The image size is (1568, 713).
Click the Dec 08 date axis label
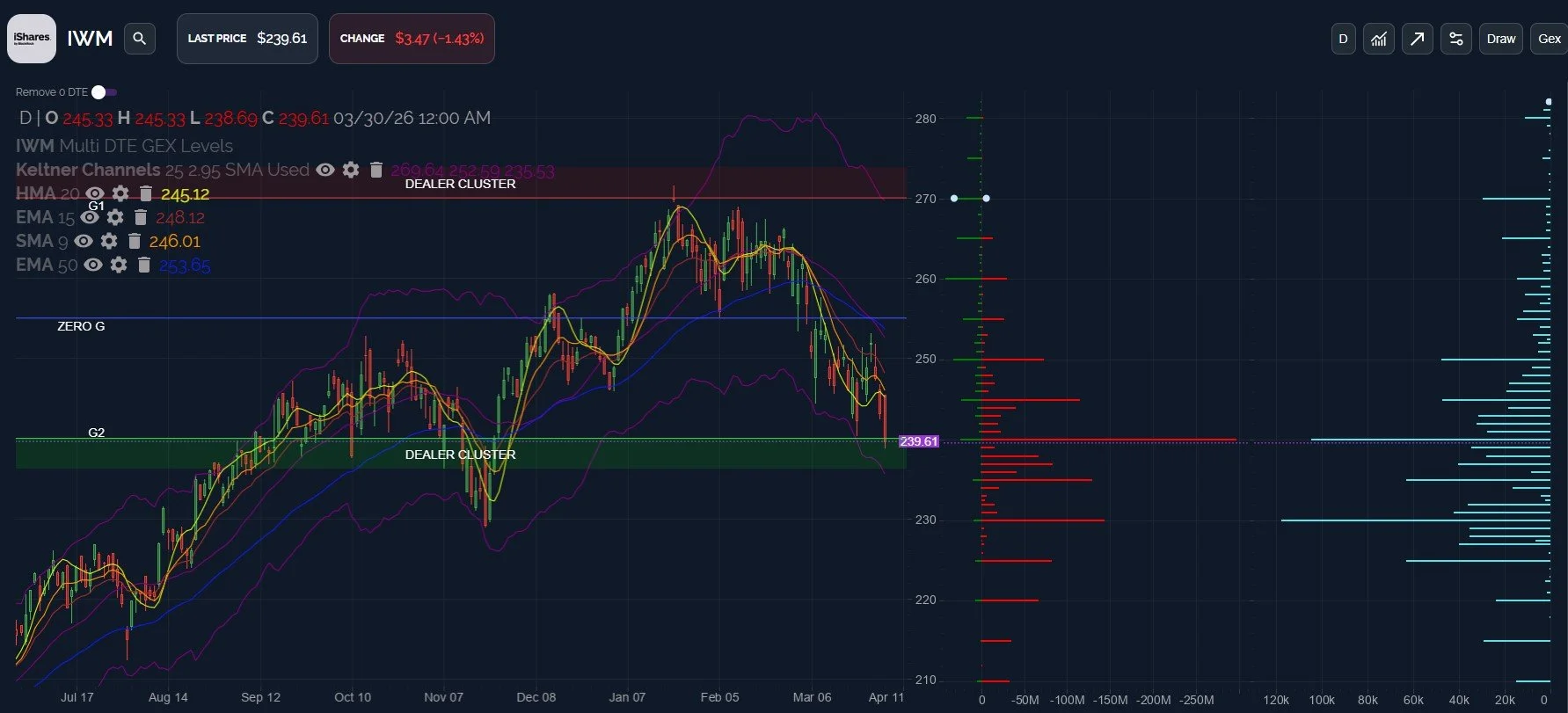coord(536,697)
